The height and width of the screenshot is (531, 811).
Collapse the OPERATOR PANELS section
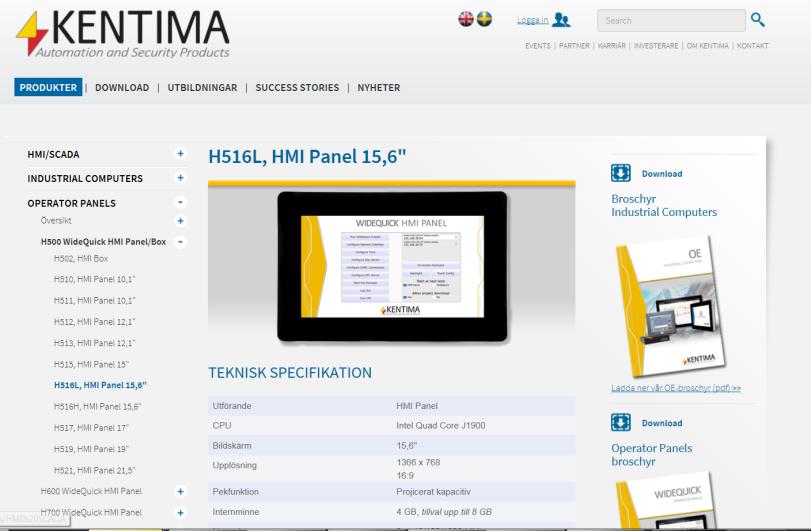click(180, 202)
